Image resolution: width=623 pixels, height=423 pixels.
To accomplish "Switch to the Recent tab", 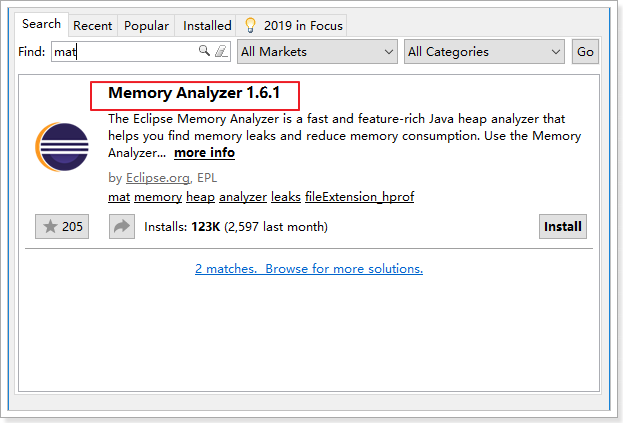I will pos(92,25).
